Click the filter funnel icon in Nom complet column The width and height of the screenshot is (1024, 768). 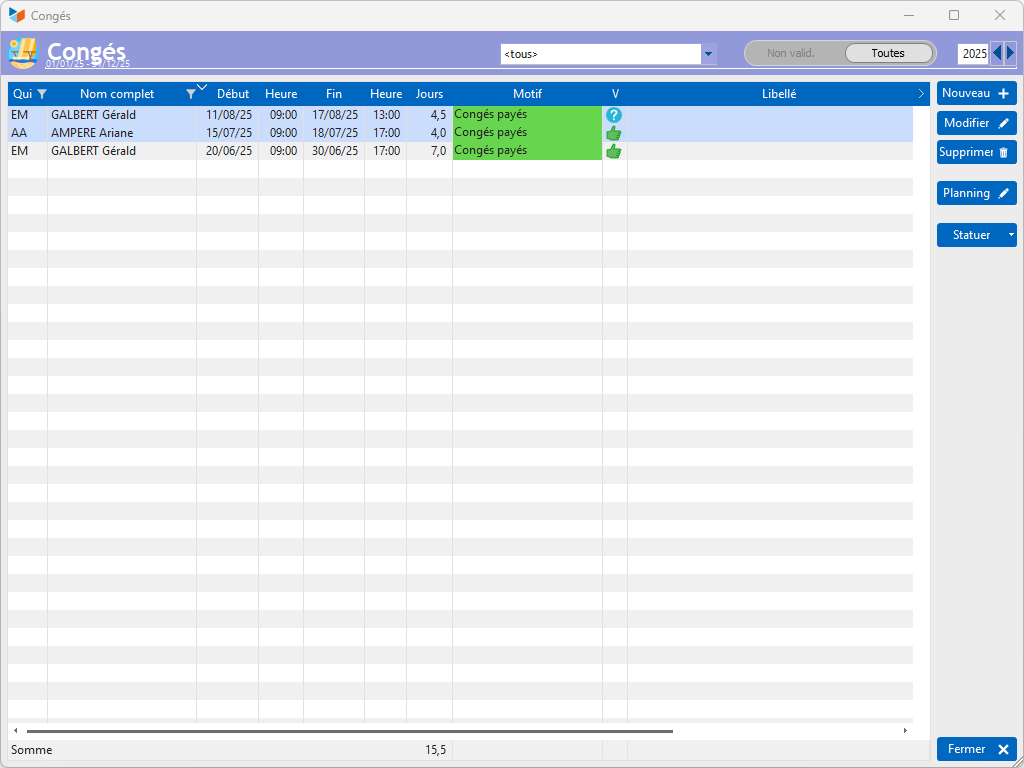pyautogui.click(x=191, y=94)
